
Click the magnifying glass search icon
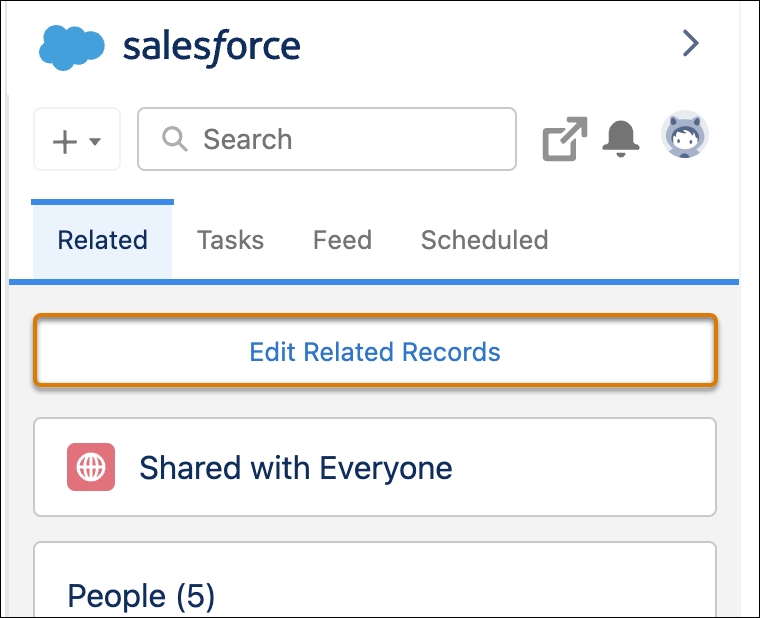click(x=174, y=139)
